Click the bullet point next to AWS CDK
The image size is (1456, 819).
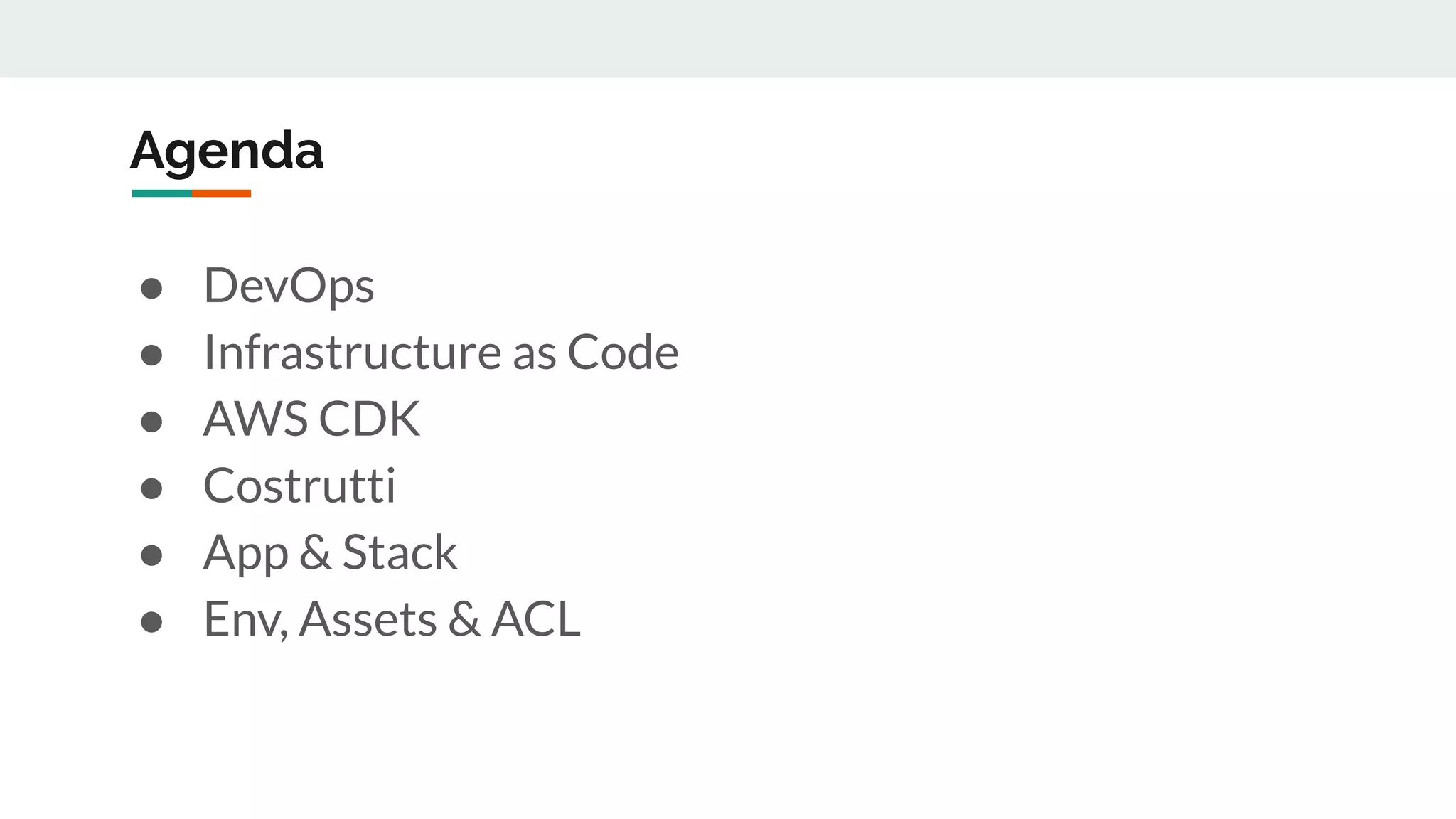[x=151, y=422]
